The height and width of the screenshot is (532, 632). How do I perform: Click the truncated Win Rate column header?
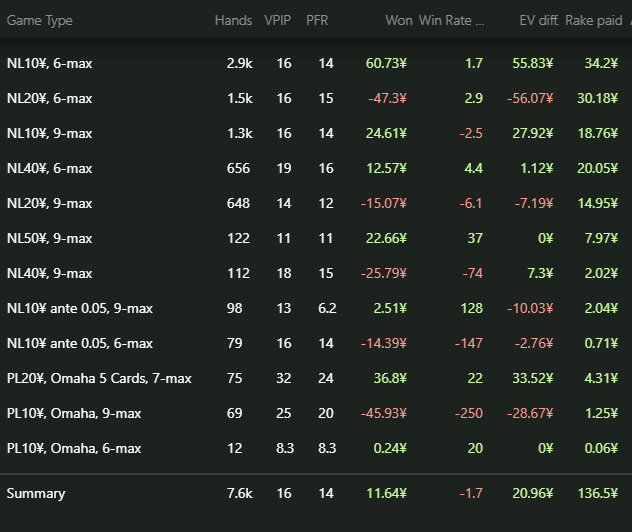[x=451, y=20]
